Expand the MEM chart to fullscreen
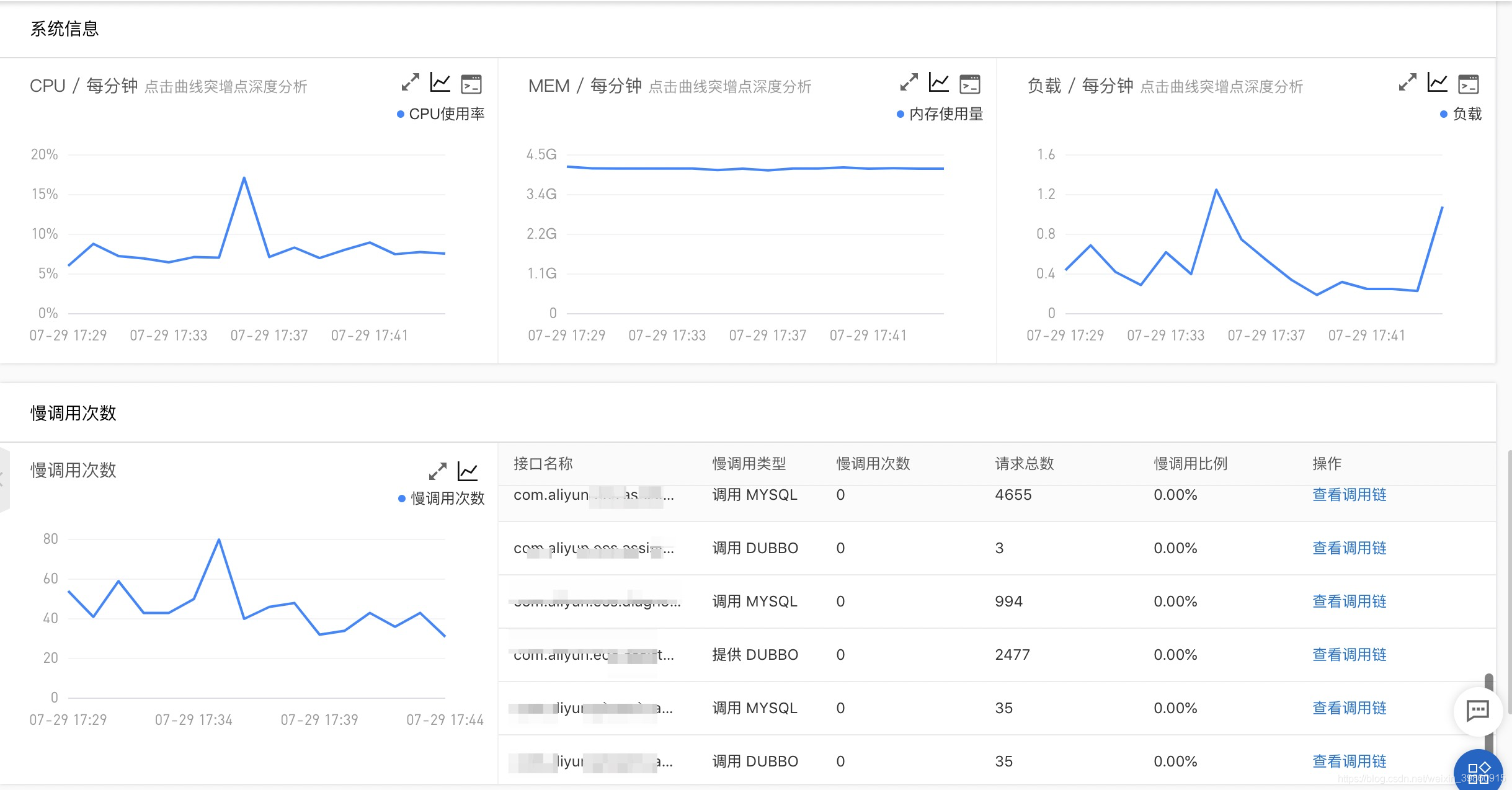 click(910, 82)
